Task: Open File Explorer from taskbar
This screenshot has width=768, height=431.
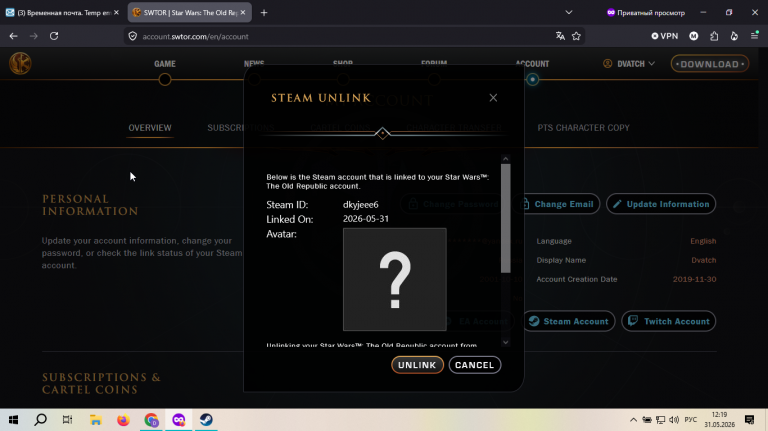Action: click(x=96, y=420)
